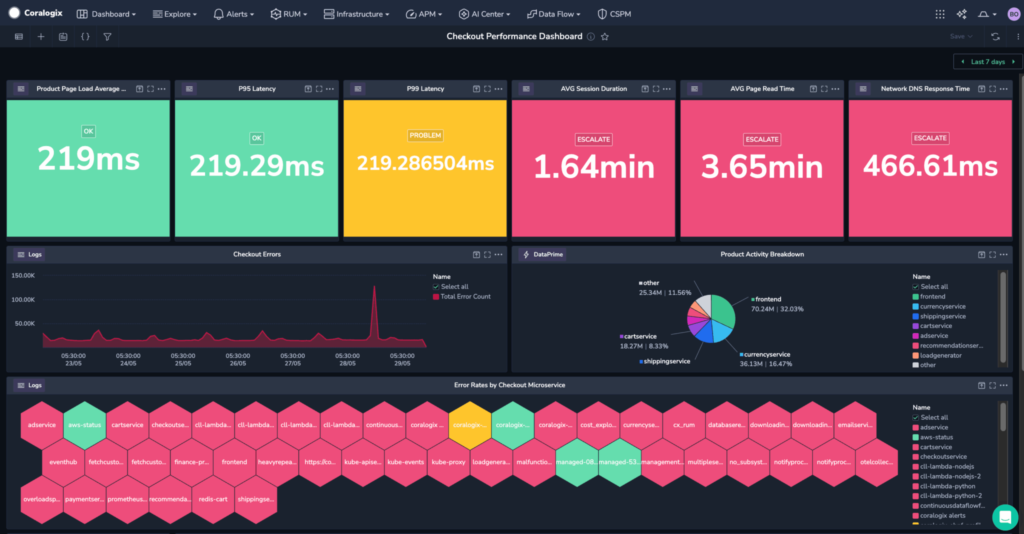
Task: Open the chat support bubble
Action: tap(1005, 518)
